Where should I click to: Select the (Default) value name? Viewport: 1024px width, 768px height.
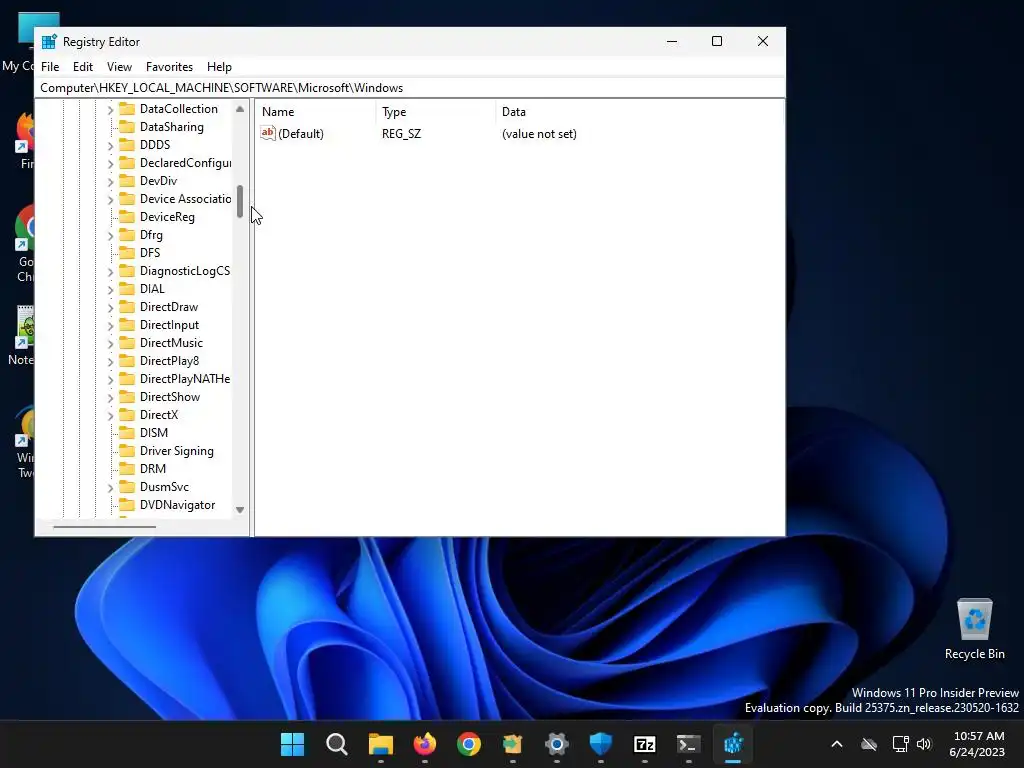click(x=300, y=134)
